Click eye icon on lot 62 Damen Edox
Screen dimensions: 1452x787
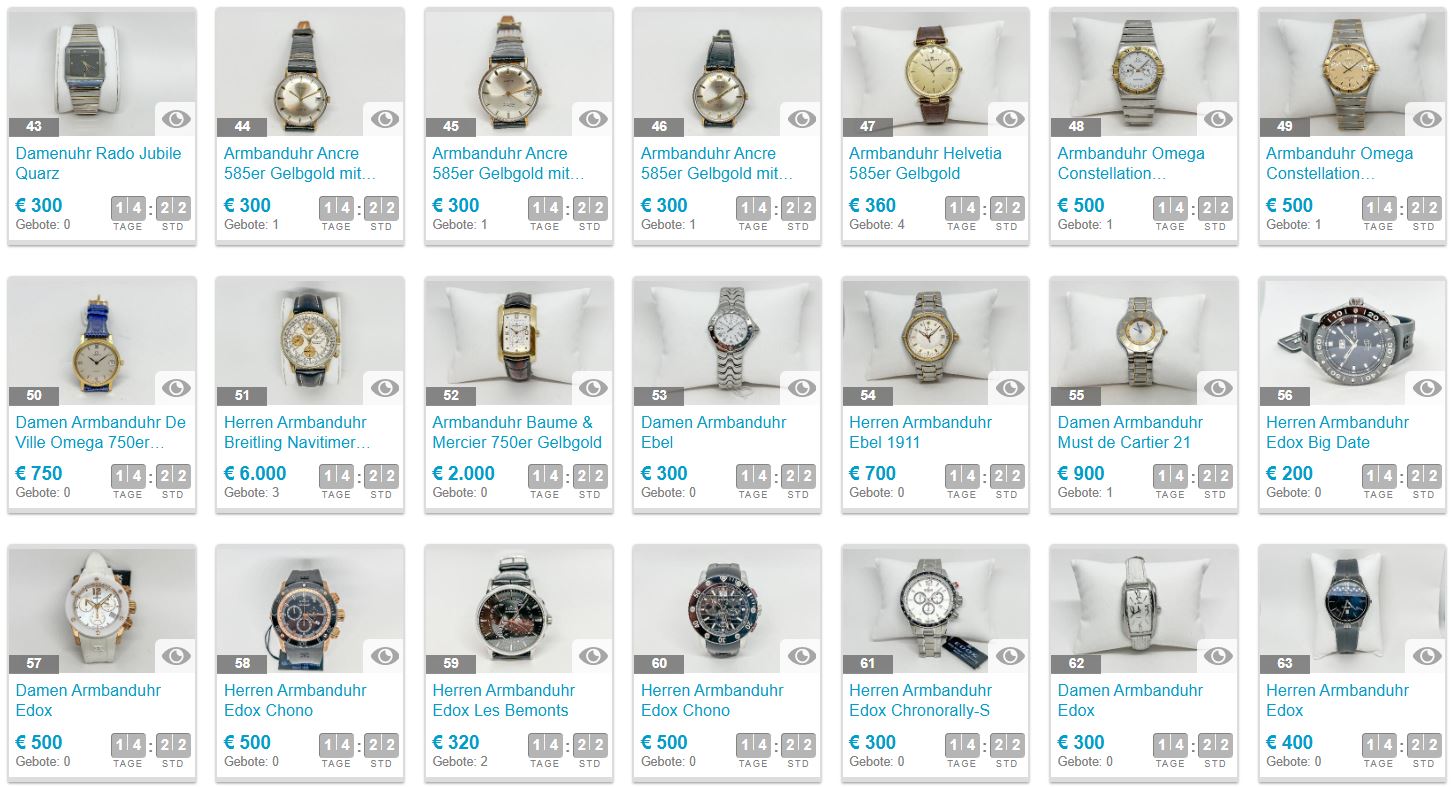[1218, 656]
